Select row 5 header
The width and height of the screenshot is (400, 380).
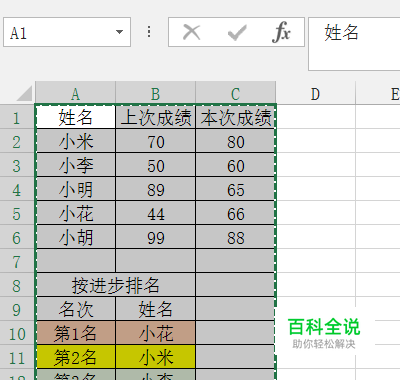click(x=17, y=214)
